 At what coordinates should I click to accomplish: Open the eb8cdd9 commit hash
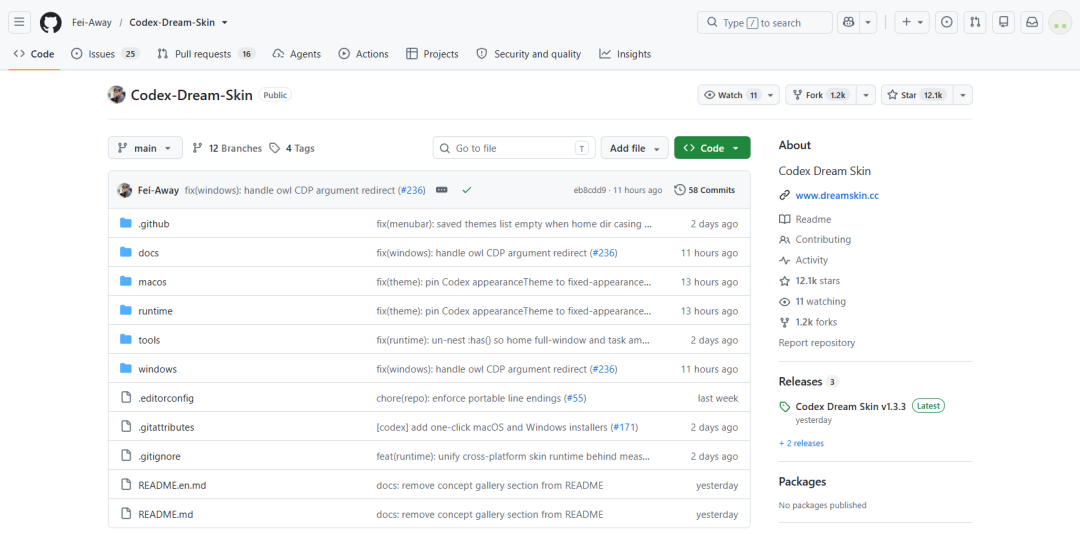[590, 190]
